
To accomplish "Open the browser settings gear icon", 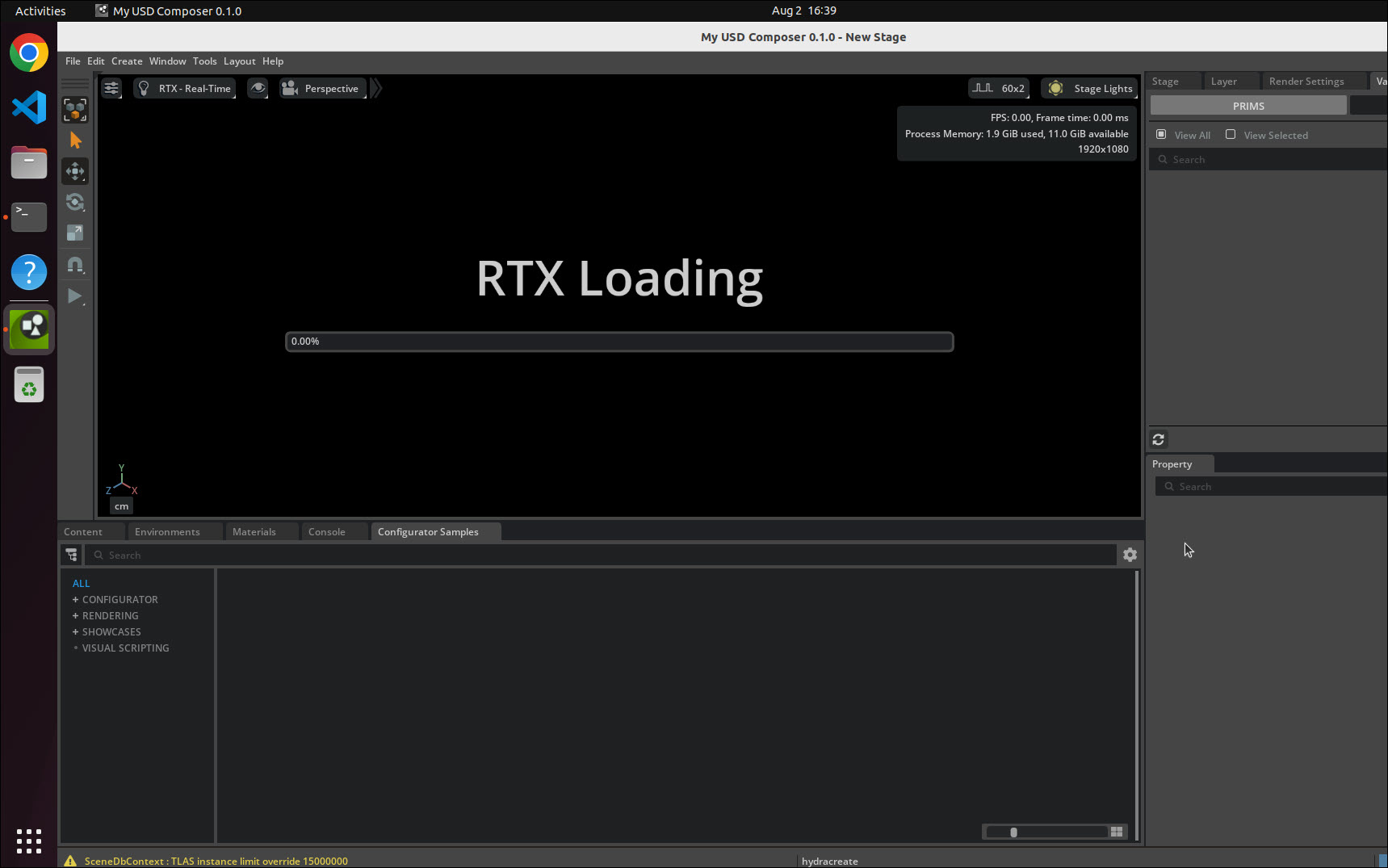I will coord(1130,555).
